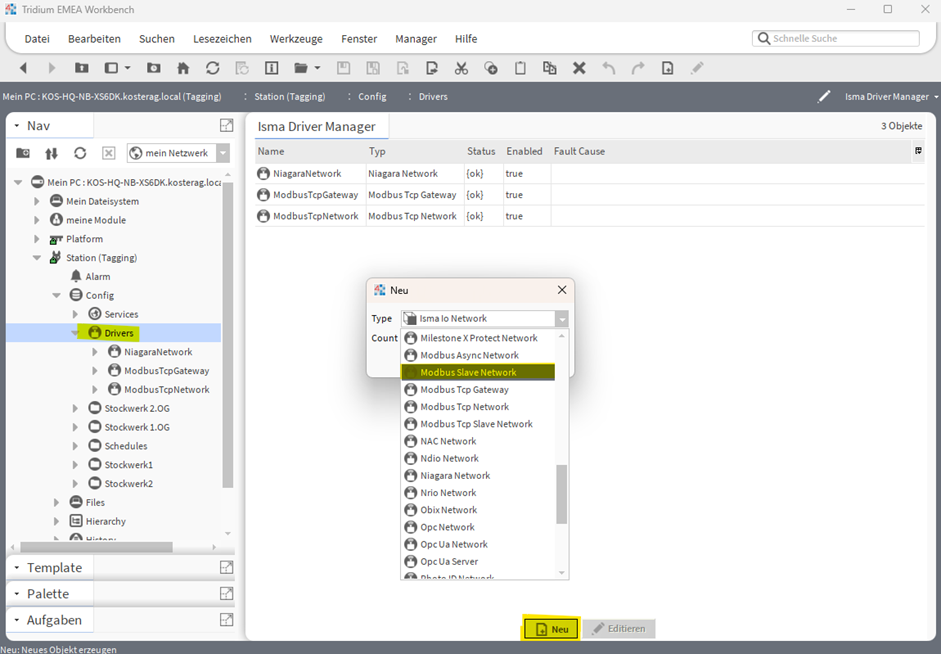This screenshot has width=941, height=654.
Task: Open the mein Netzwerk dropdown
Action: click(x=223, y=153)
